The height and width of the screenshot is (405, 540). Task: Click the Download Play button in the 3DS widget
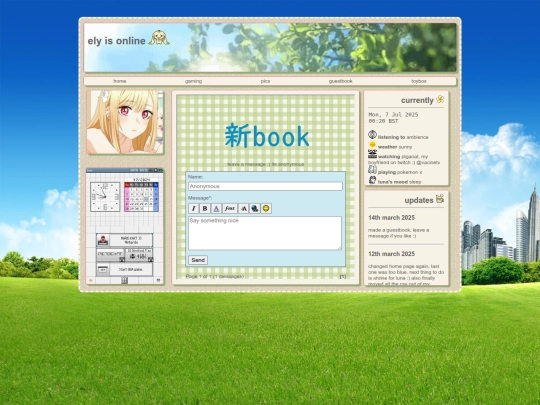tap(139, 255)
